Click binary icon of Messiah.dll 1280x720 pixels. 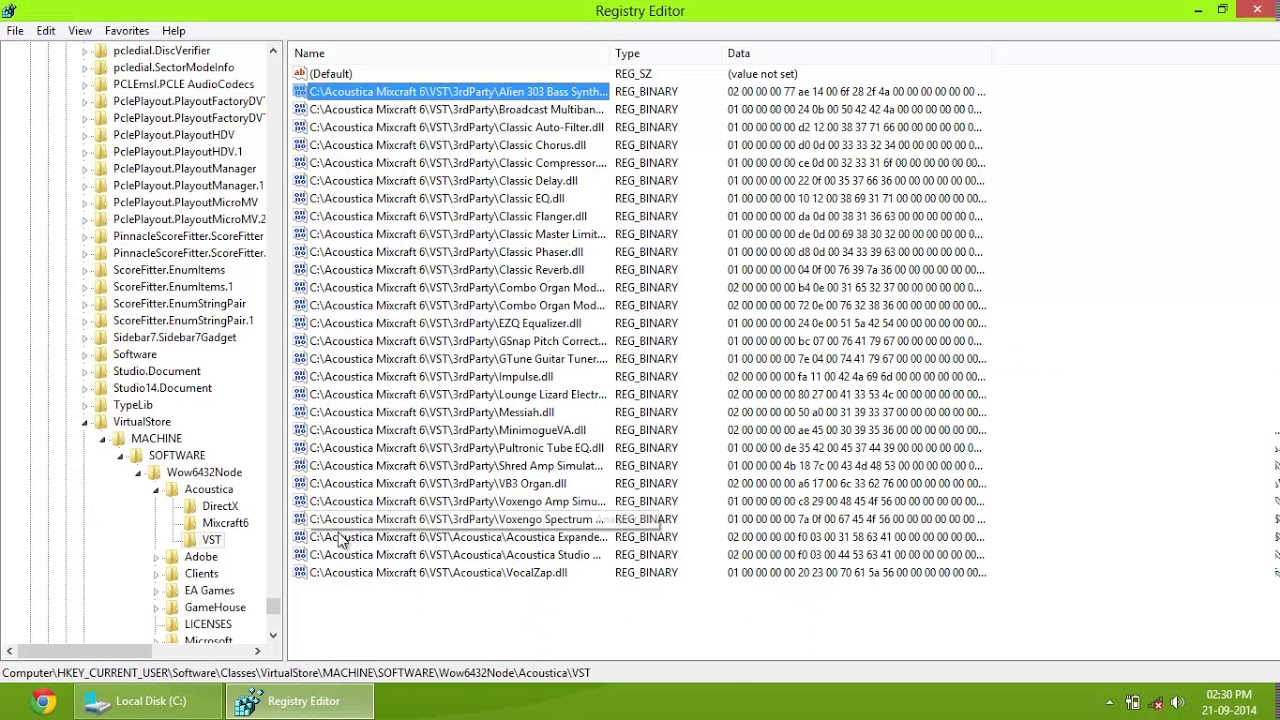[x=300, y=412]
